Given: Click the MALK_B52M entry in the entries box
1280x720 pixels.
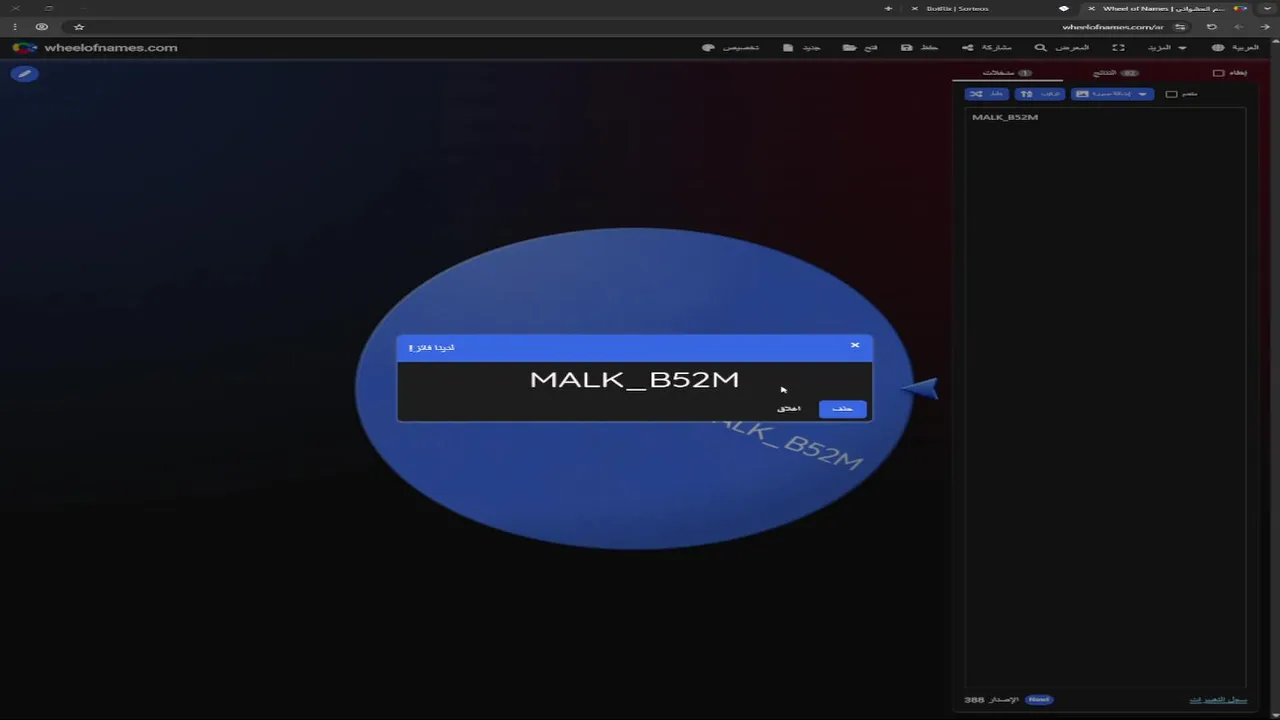Looking at the screenshot, I should click(1005, 117).
